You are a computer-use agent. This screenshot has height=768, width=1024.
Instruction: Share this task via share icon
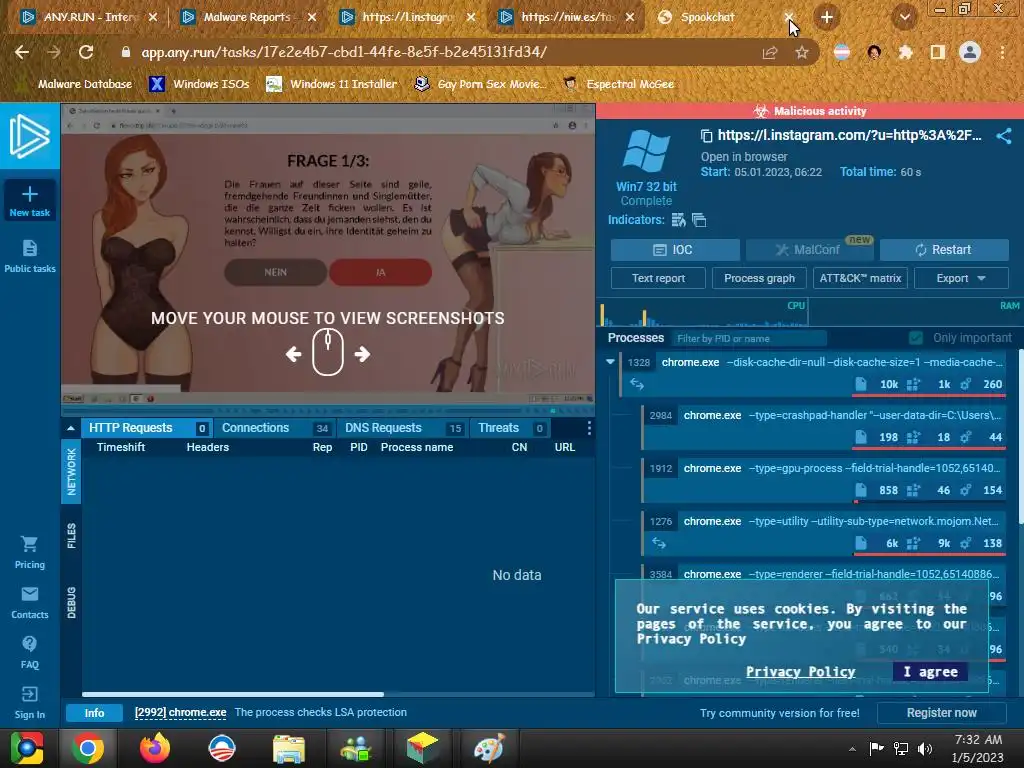tap(1004, 136)
